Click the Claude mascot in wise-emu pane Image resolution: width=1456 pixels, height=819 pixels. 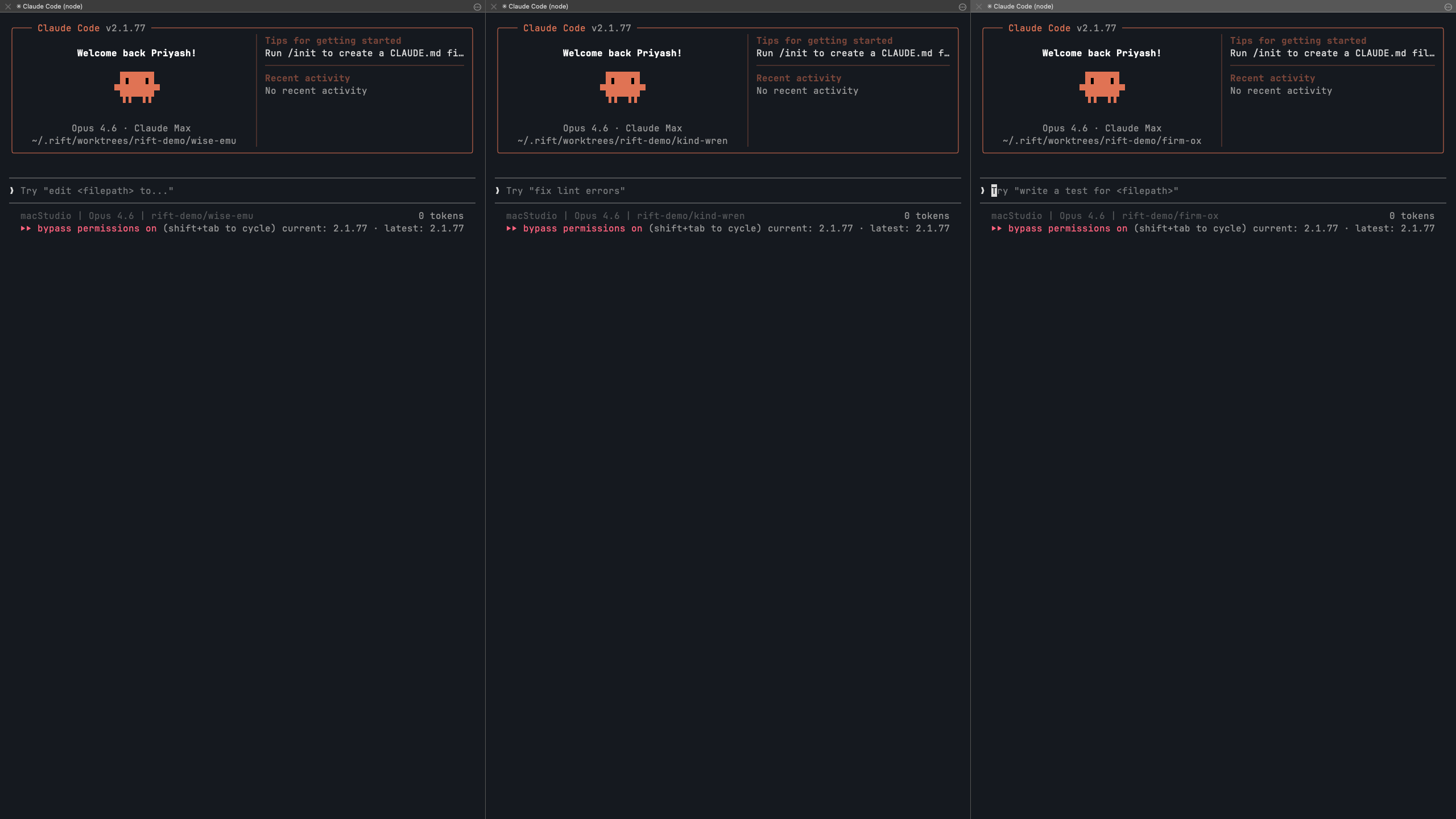coord(137,86)
